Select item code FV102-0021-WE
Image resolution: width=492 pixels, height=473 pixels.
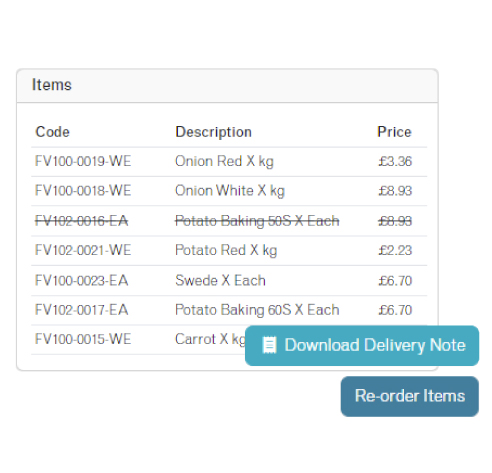[x=83, y=250]
